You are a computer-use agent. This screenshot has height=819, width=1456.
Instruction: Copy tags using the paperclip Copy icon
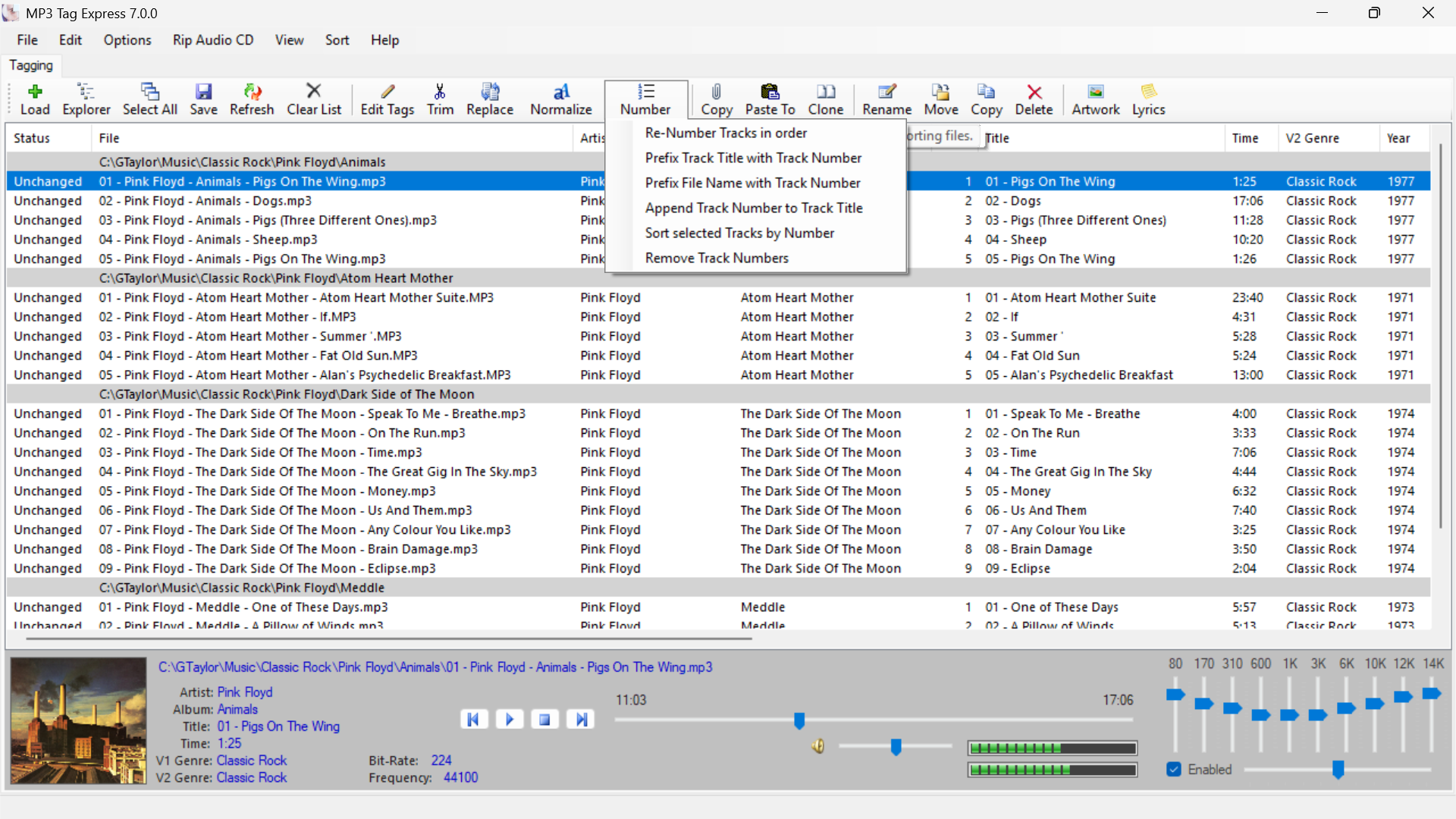pos(717,99)
